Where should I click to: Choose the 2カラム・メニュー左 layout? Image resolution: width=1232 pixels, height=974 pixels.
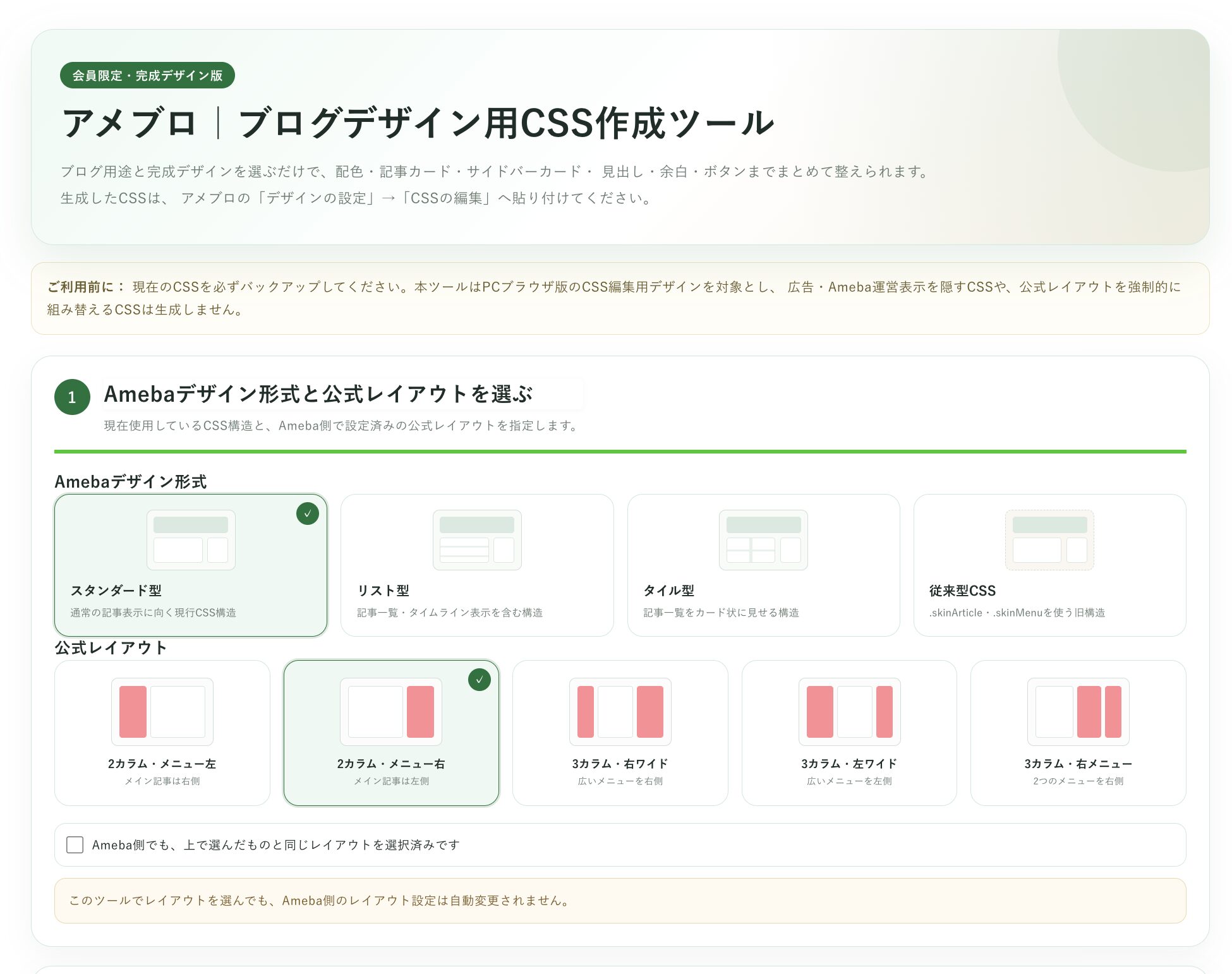[162, 733]
